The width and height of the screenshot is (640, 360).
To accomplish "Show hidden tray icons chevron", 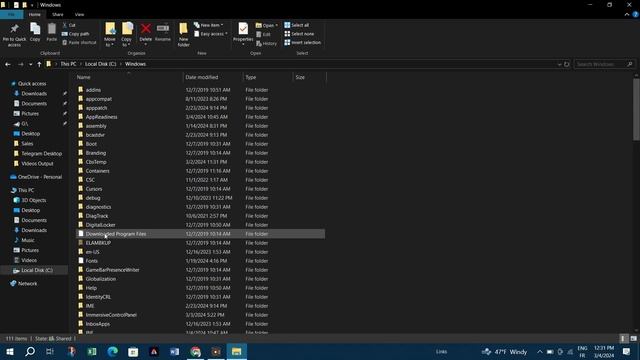I will pyautogui.click(x=540, y=351).
